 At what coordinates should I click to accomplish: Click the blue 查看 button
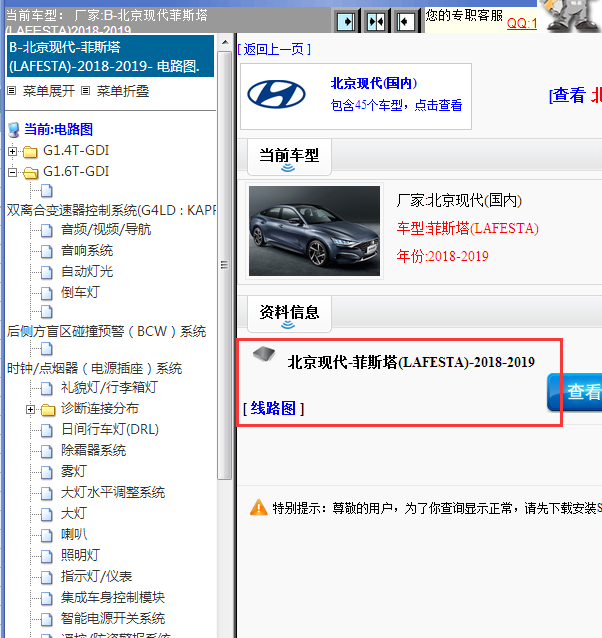574,392
